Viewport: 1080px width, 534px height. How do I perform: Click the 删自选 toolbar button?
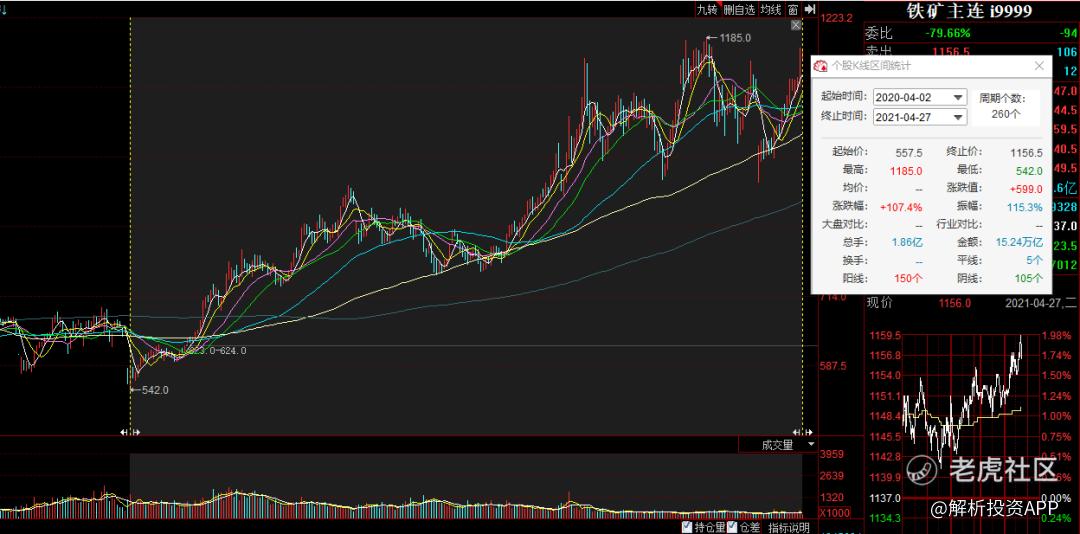coord(738,9)
